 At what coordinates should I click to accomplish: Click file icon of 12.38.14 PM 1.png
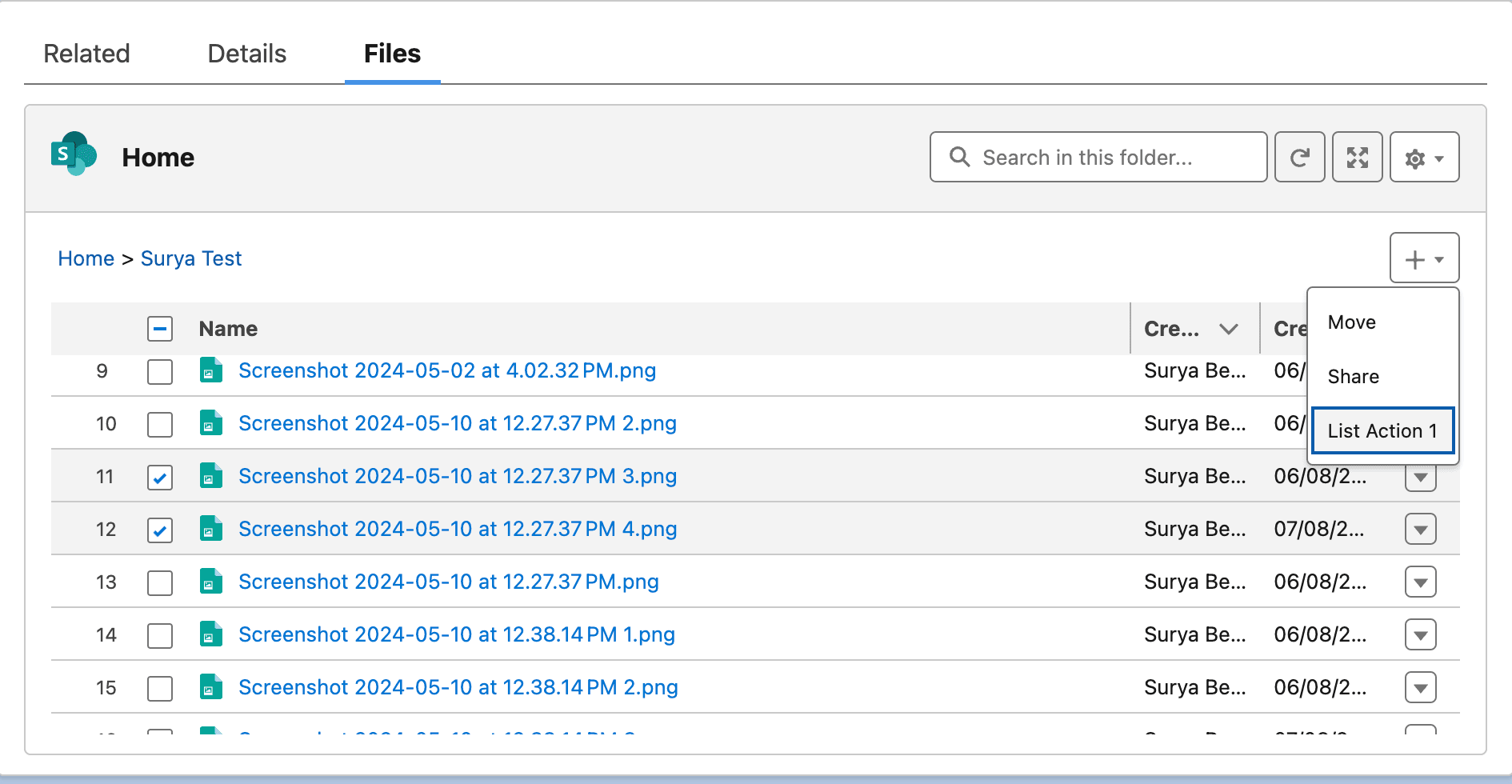(x=210, y=634)
